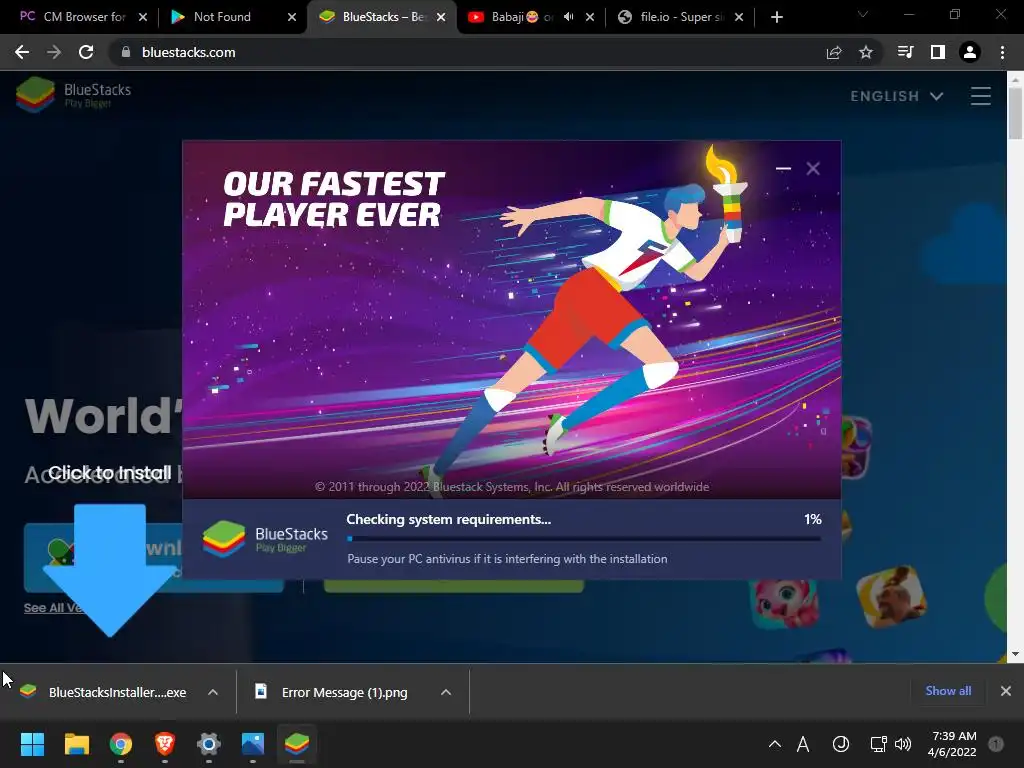Click the scrollbar down arrow
This screenshot has height=768, width=1024.
[x=1015, y=654]
